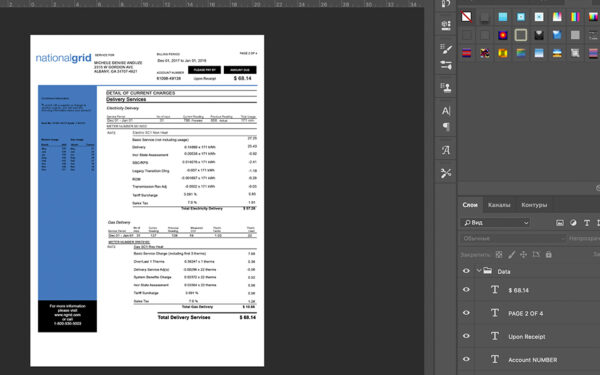Apply the beige outlined square style preset
The height and width of the screenshot is (375, 600).
(521, 35)
